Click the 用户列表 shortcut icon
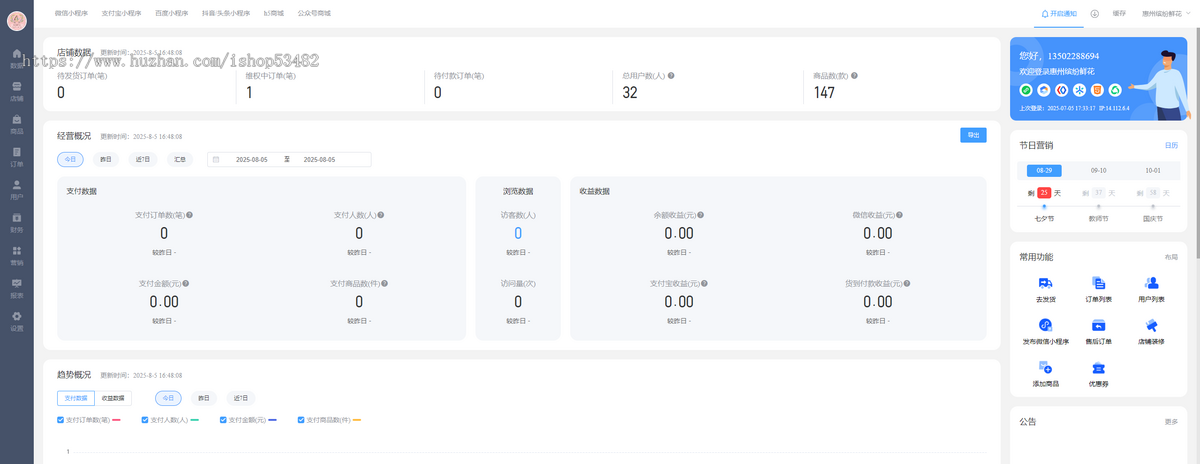1200x464 pixels. [x=1151, y=283]
